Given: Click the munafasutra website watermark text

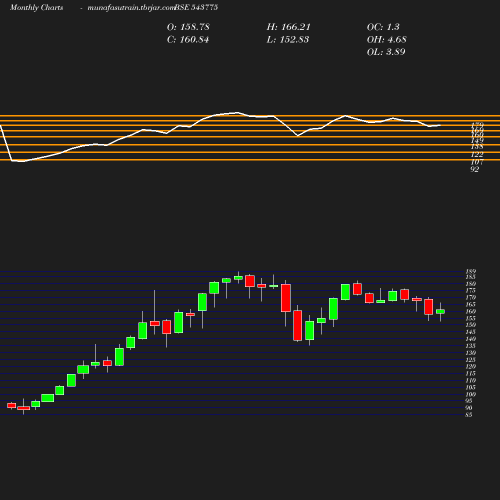Looking at the screenshot, I should (x=131, y=7).
